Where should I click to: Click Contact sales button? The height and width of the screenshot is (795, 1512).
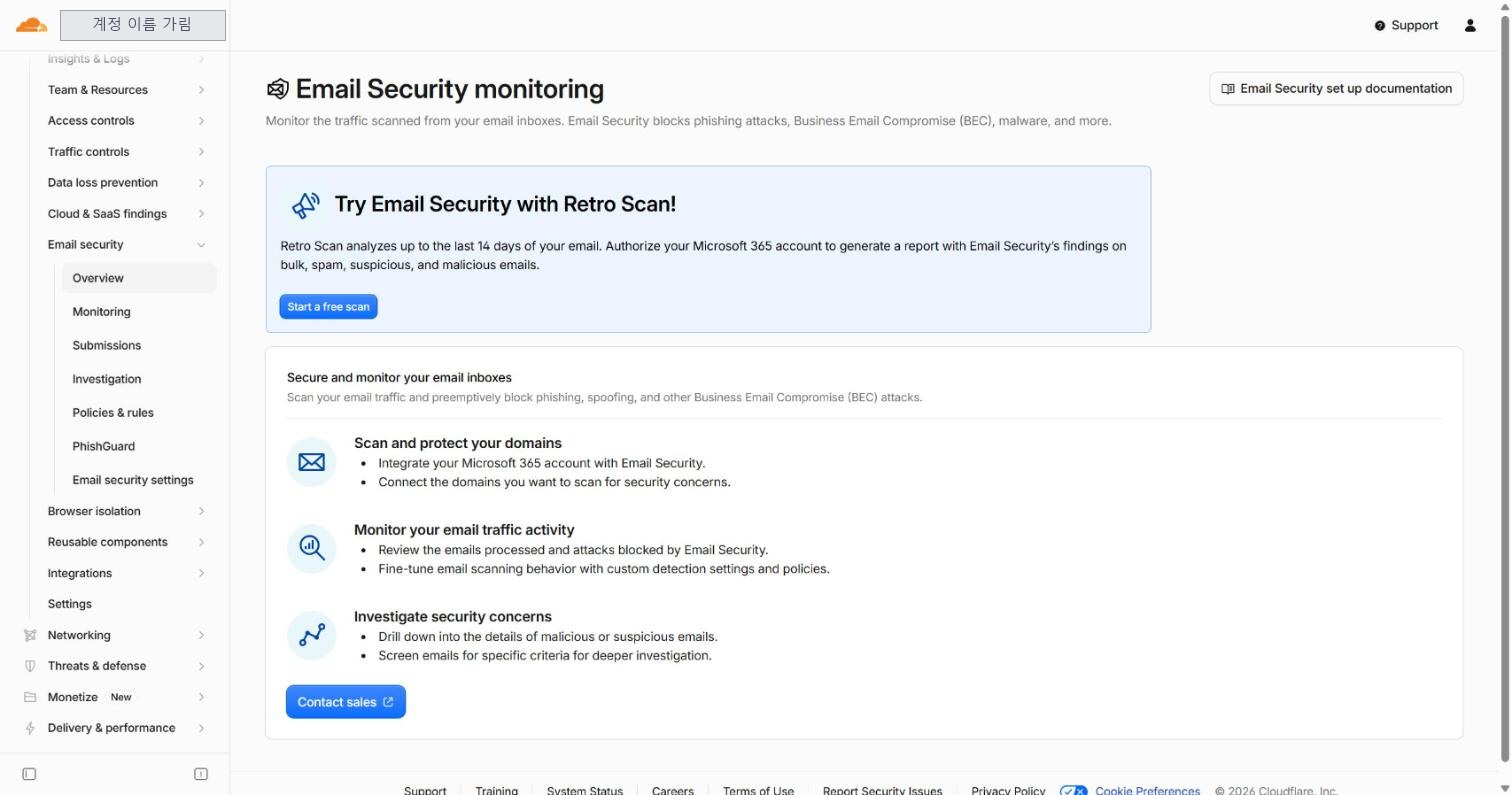coord(346,702)
